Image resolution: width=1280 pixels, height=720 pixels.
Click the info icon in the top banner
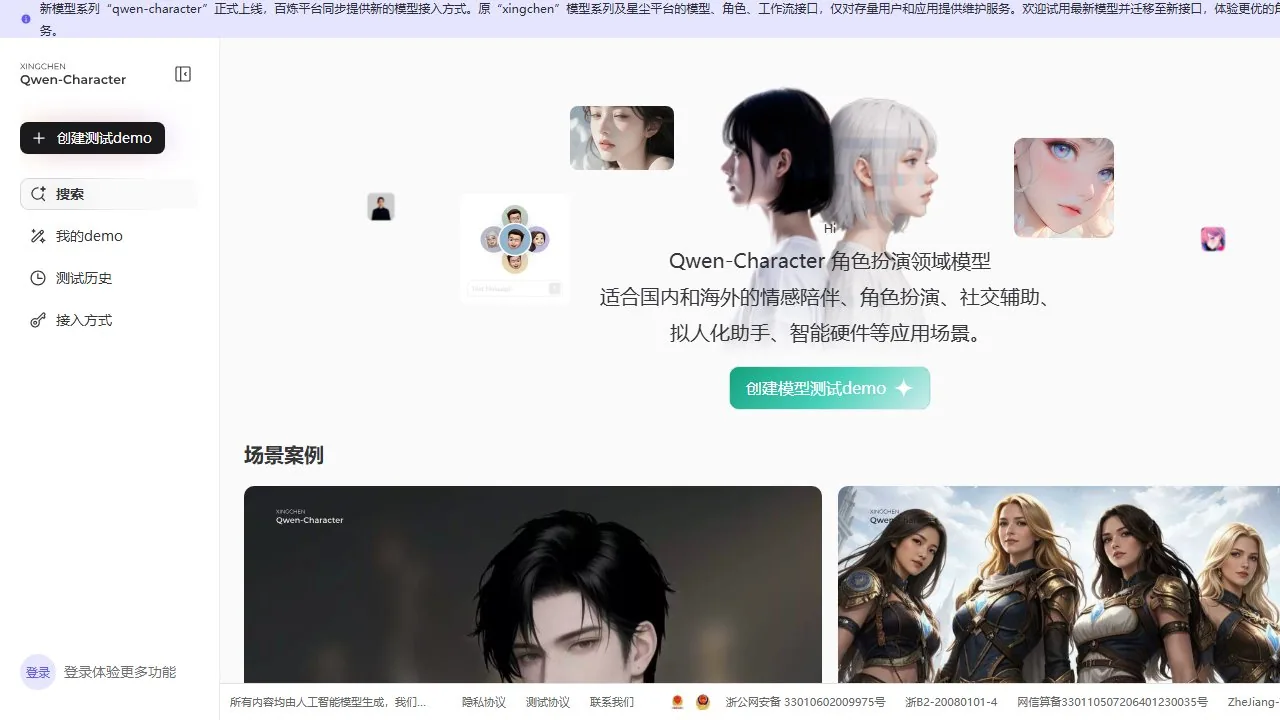coord(26,19)
